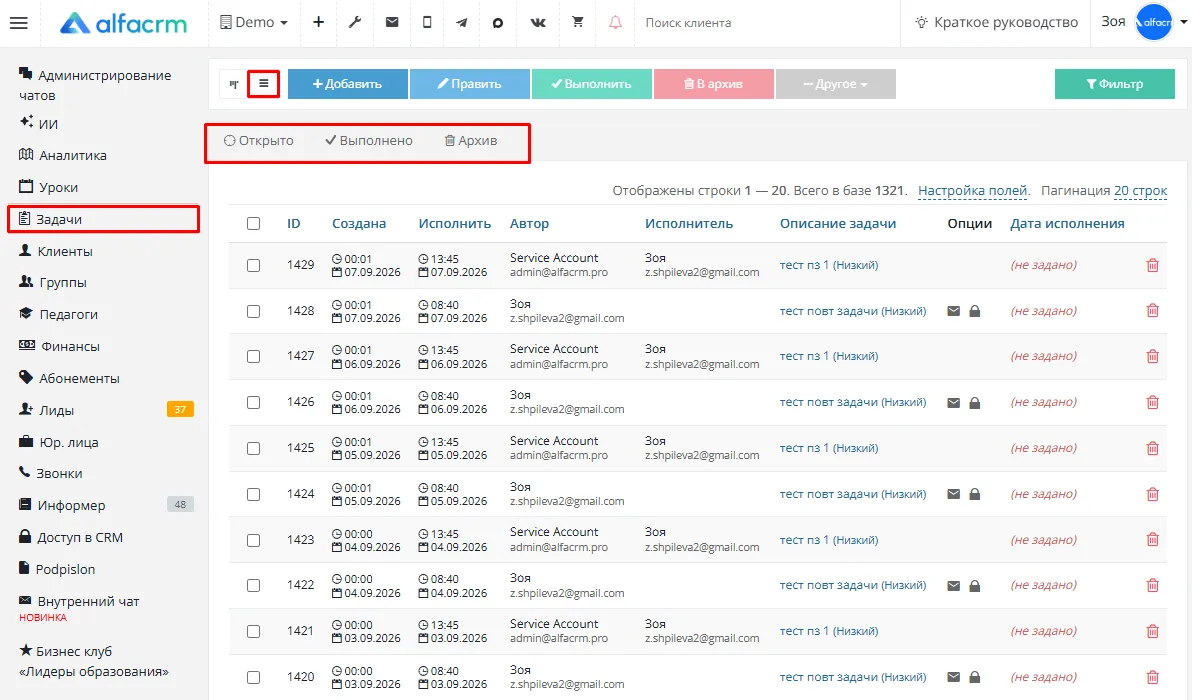The image size is (1192, 700).
Task: Open pagination '20 строк' selector
Action: pos(1140,191)
